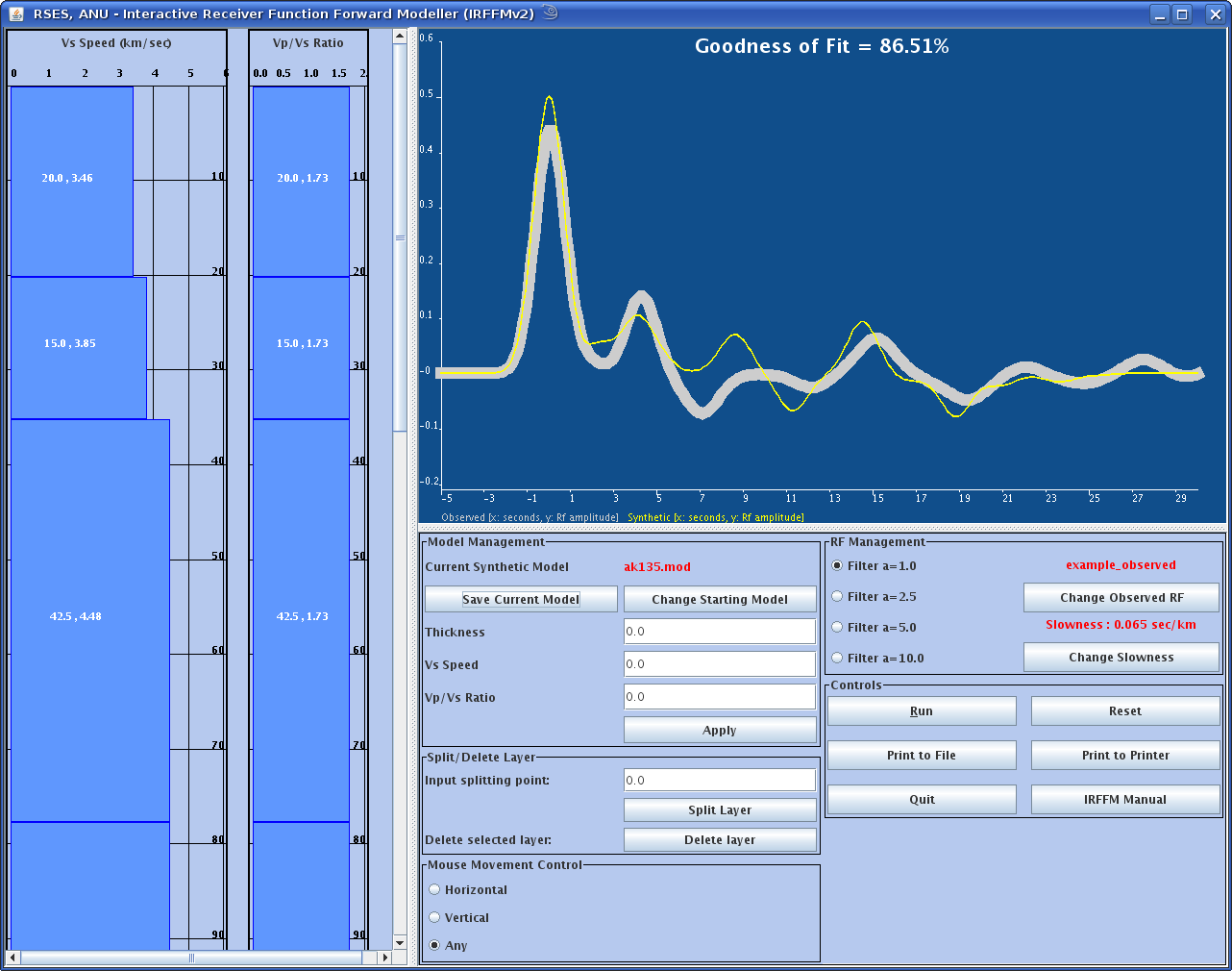Click the Observed legend label below plot
Image resolution: width=1232 pixels, height=971 pixels.
(530, 517)
